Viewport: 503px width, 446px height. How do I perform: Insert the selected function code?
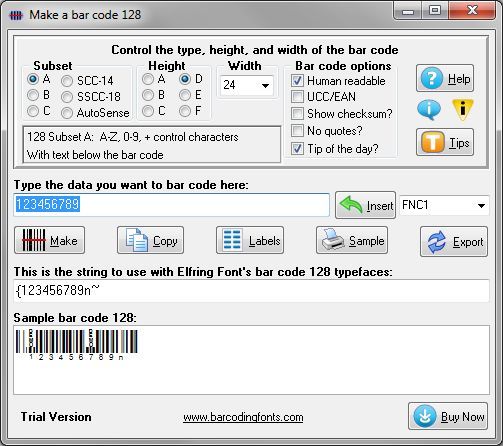click(x=365, y=205)
